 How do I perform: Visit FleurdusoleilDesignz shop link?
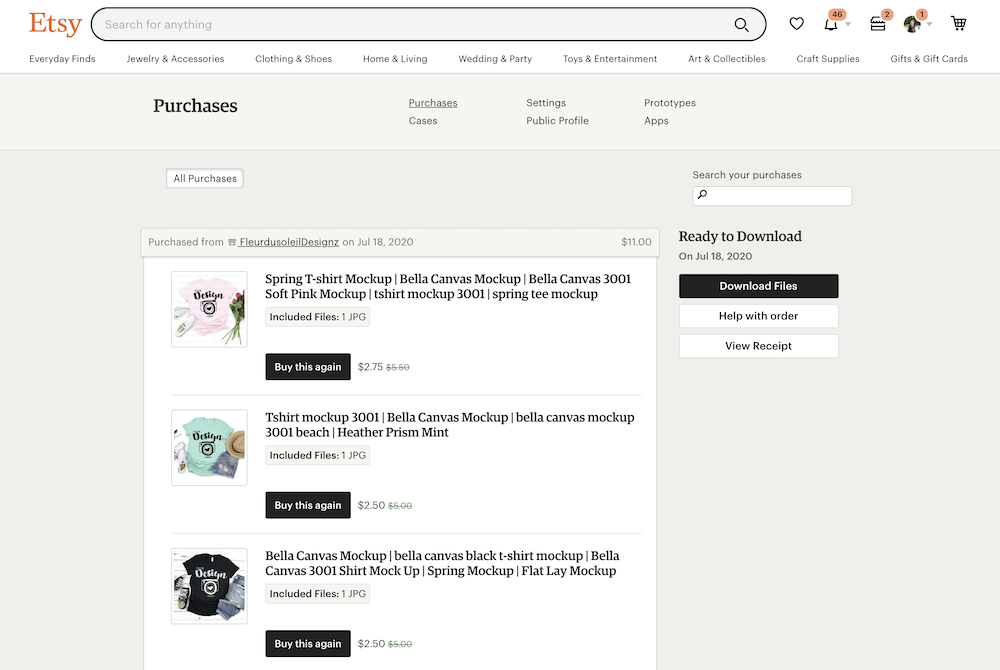(x=289, y=242)
